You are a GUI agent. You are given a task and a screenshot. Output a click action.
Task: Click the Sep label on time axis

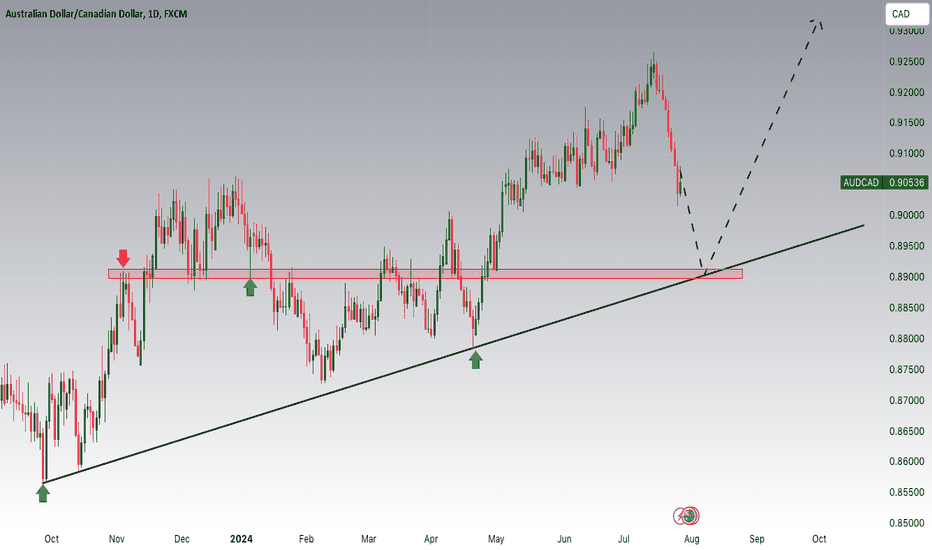pyautogui.click(x=757, y=539)
